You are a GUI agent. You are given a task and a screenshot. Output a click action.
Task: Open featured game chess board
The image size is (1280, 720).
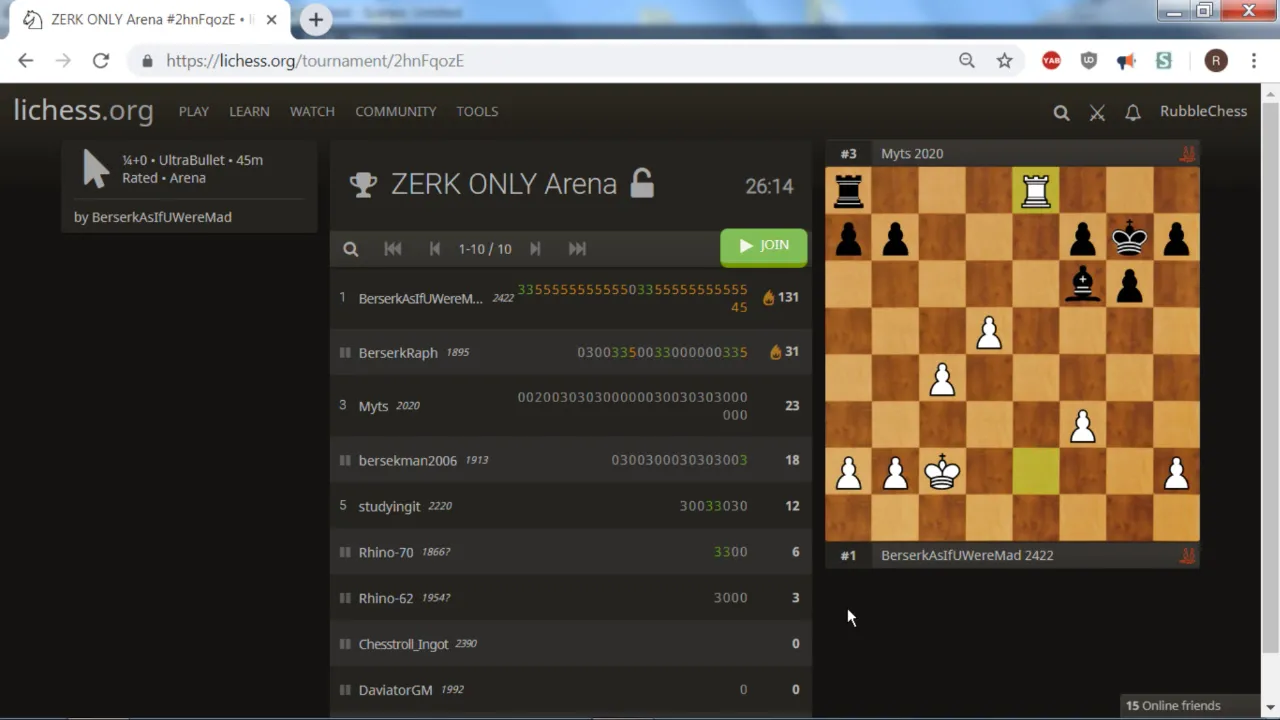(1012, 354)
